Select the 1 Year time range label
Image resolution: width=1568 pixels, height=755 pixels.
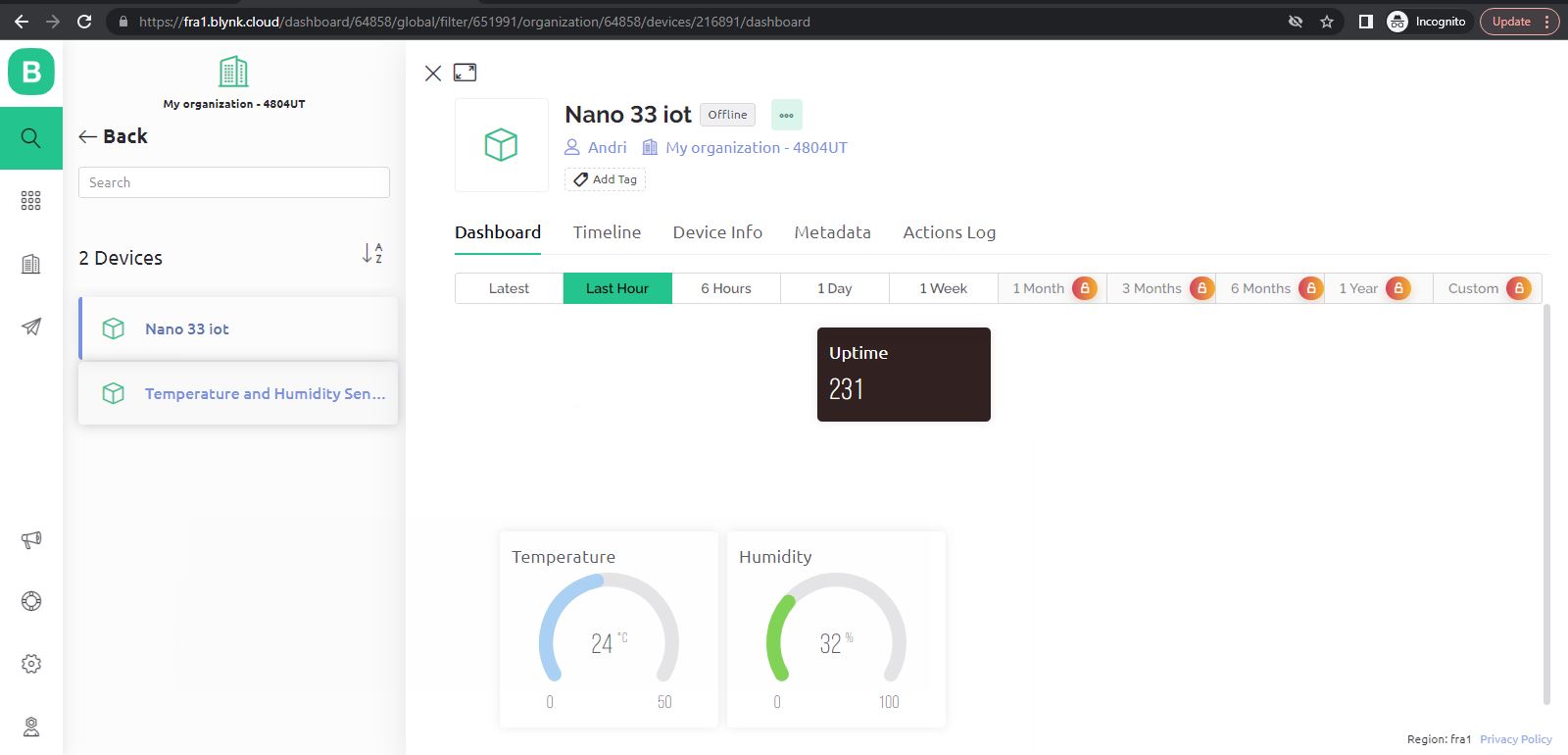point(1358,288)
